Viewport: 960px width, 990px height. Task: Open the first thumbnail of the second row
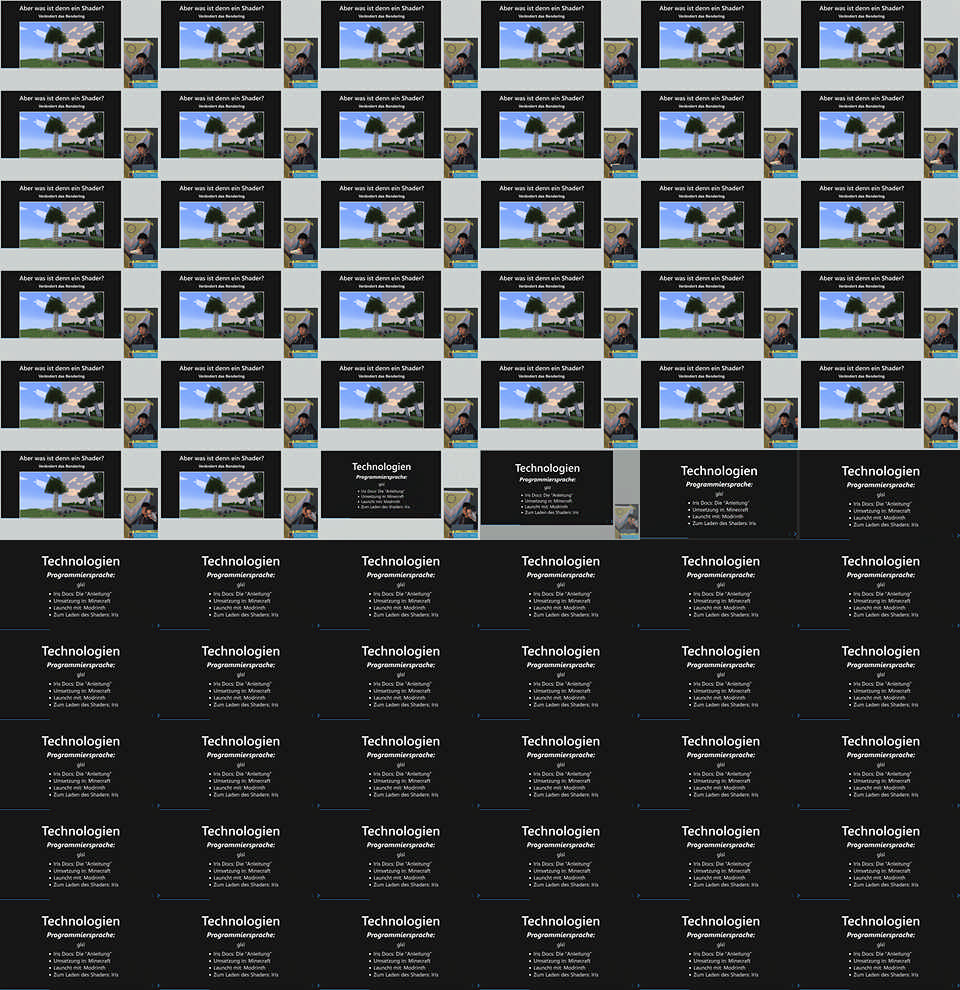coord(80,135)
